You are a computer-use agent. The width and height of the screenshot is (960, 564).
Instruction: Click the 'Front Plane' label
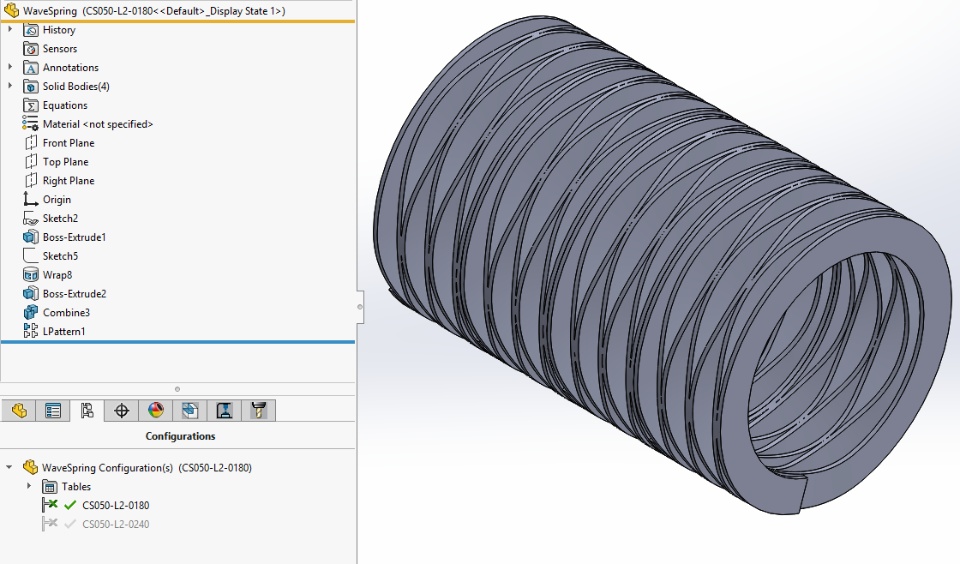click(x=69, y=143)
